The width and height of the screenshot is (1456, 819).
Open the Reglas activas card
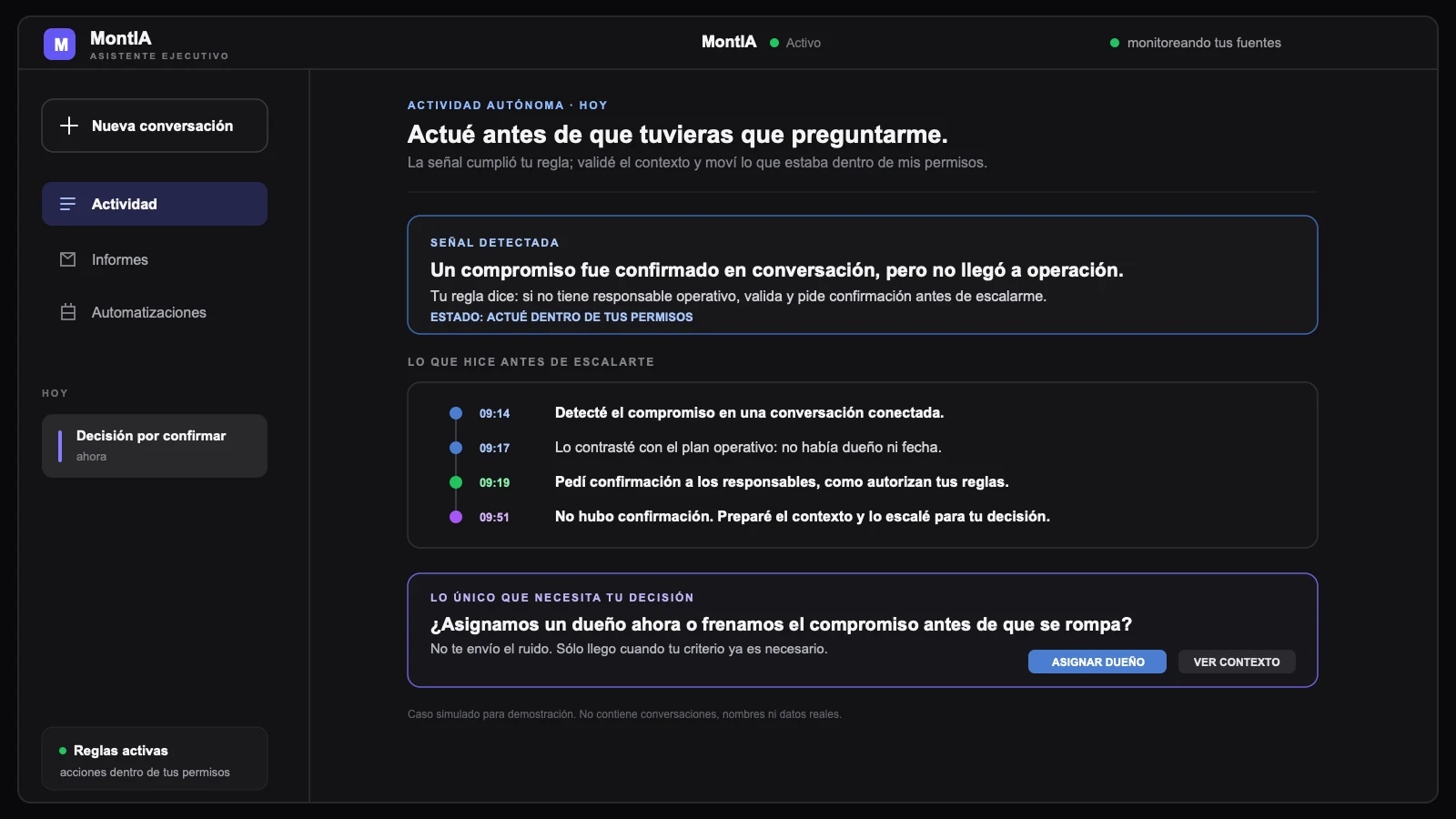(155, 759)
